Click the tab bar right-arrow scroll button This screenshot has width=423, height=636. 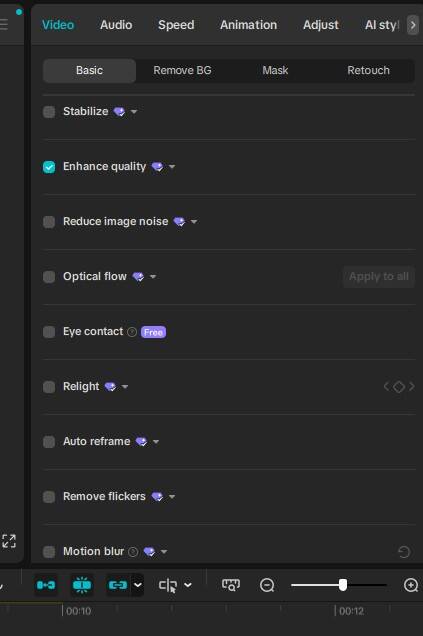(413, 25)
